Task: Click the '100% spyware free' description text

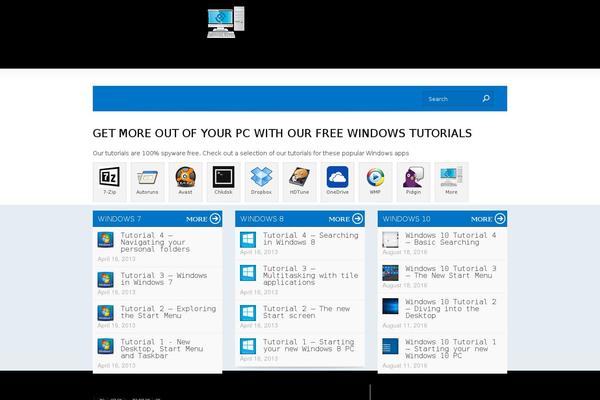Action: pyautogui.click(x=251, y=153)
